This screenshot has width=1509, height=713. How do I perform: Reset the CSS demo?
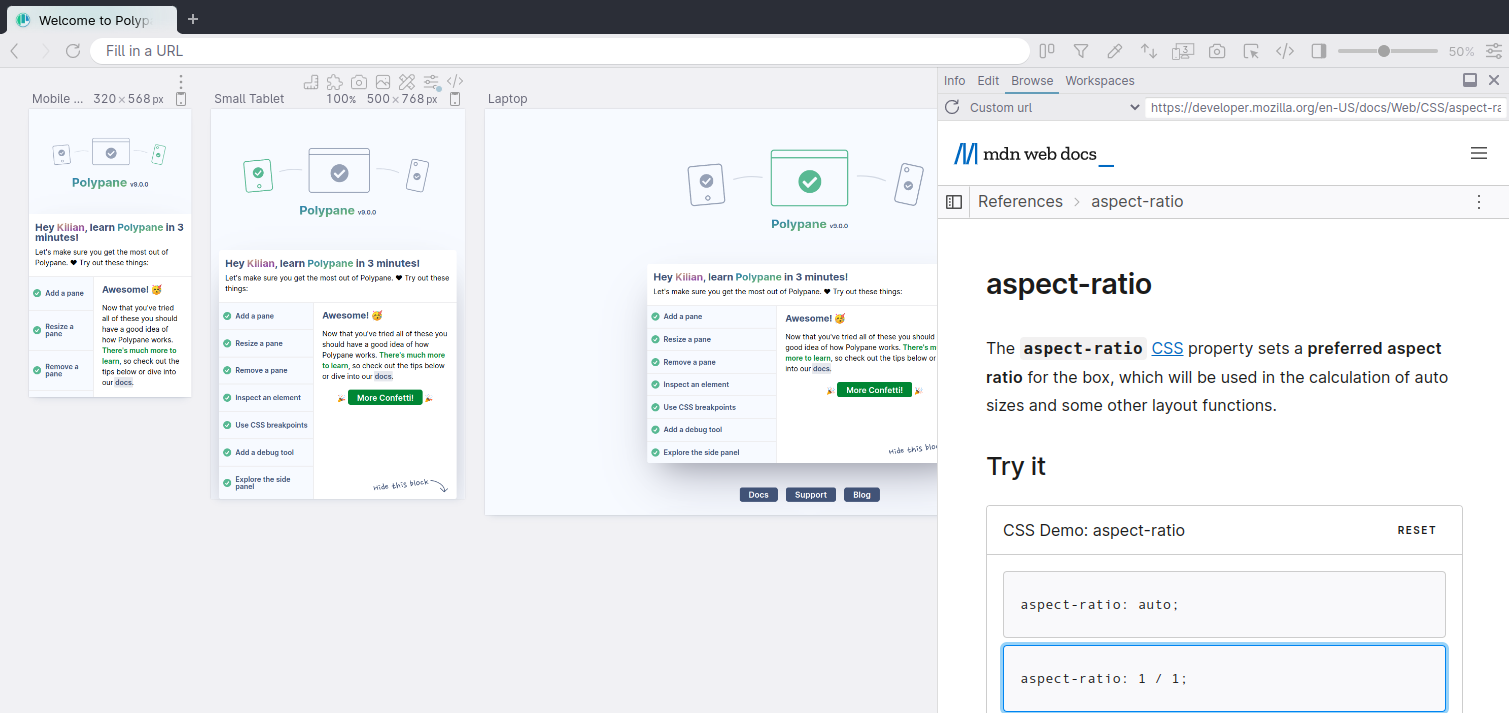click(x=1416, y=530)
